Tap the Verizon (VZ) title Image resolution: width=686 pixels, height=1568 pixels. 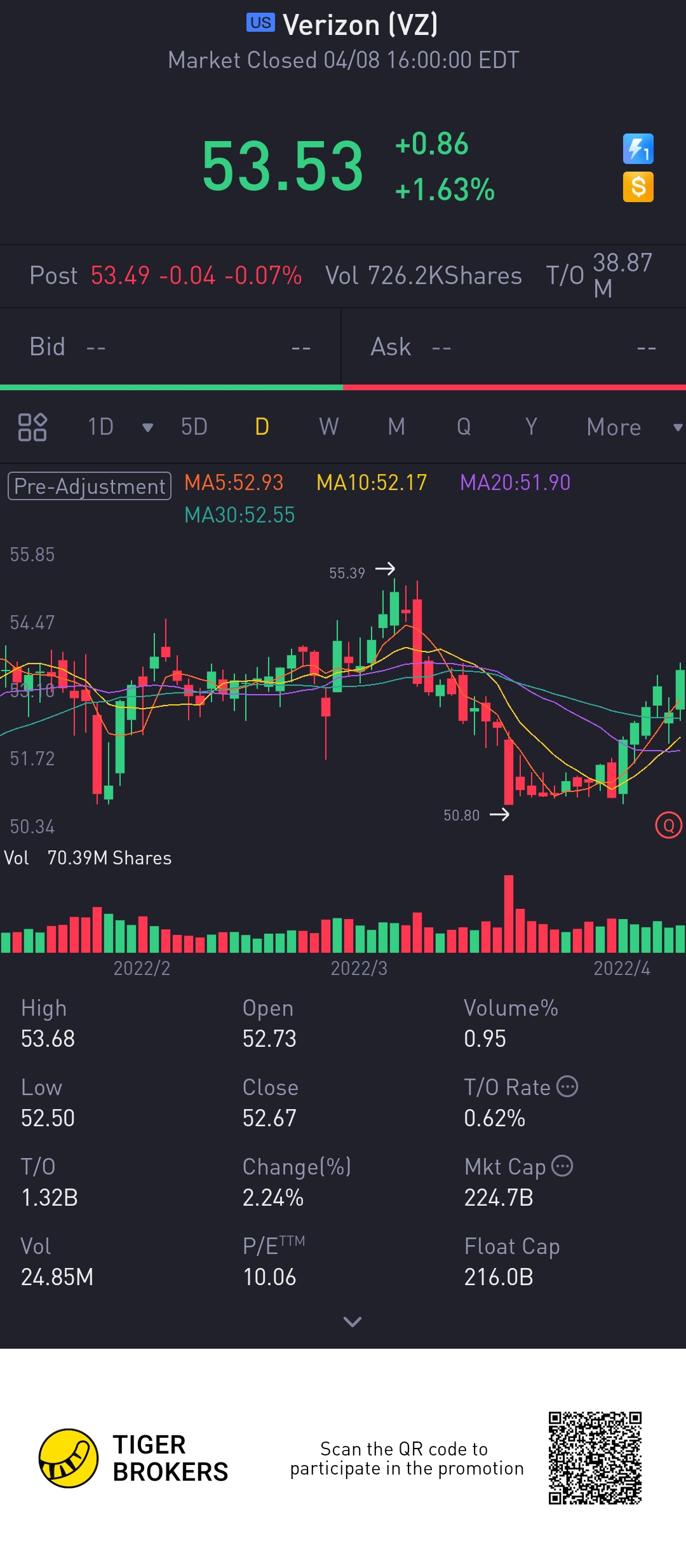pos(360,25)
